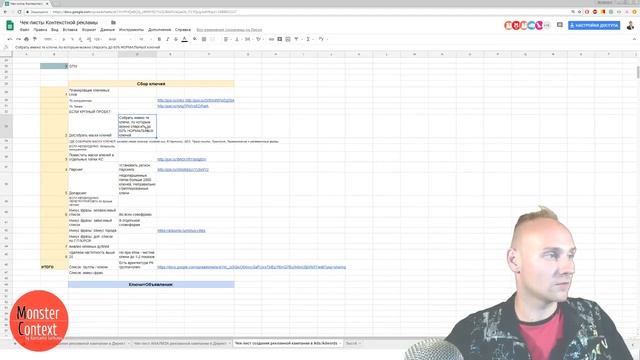Select the Сбор ключей header cell
The height and width of the screenshot is (360, 640).
click(151, 84)
